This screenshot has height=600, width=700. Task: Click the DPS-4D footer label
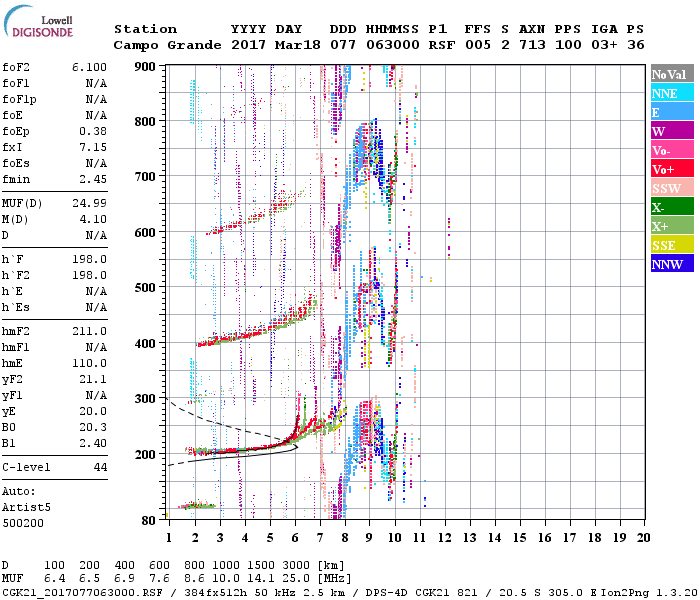click(386, 592)
